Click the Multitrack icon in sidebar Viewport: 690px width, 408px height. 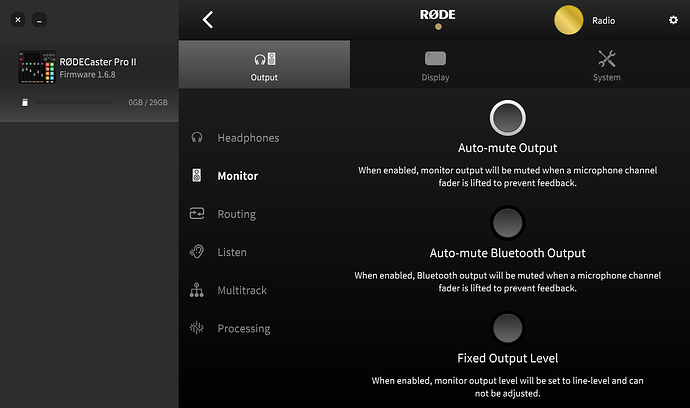[x=197, y=290]
